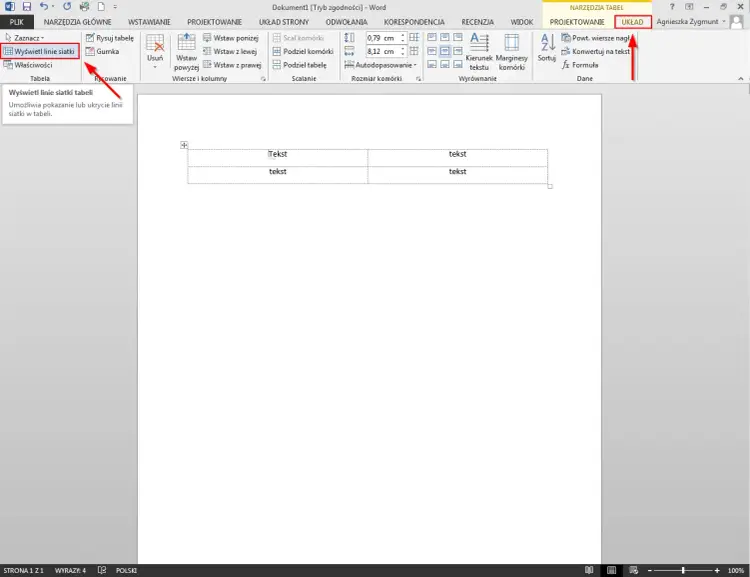Expand the Zaznacz dropdown
Viewport: 750px width, 577px height.
point(24,38)
